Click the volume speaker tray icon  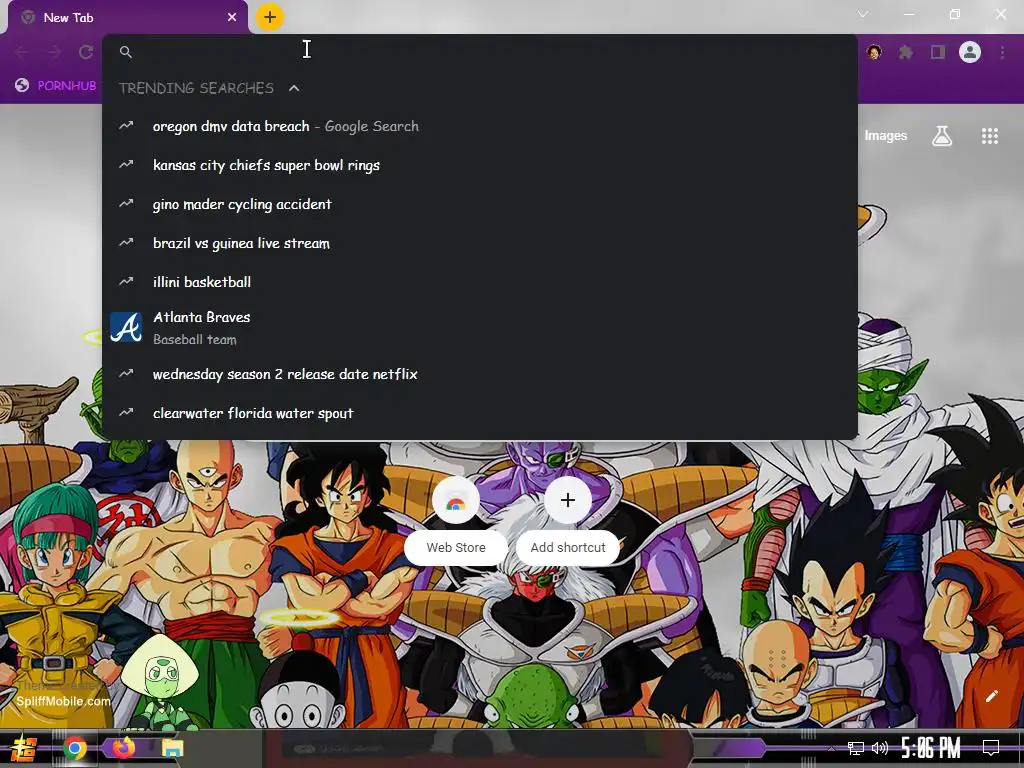click(880, 748)
